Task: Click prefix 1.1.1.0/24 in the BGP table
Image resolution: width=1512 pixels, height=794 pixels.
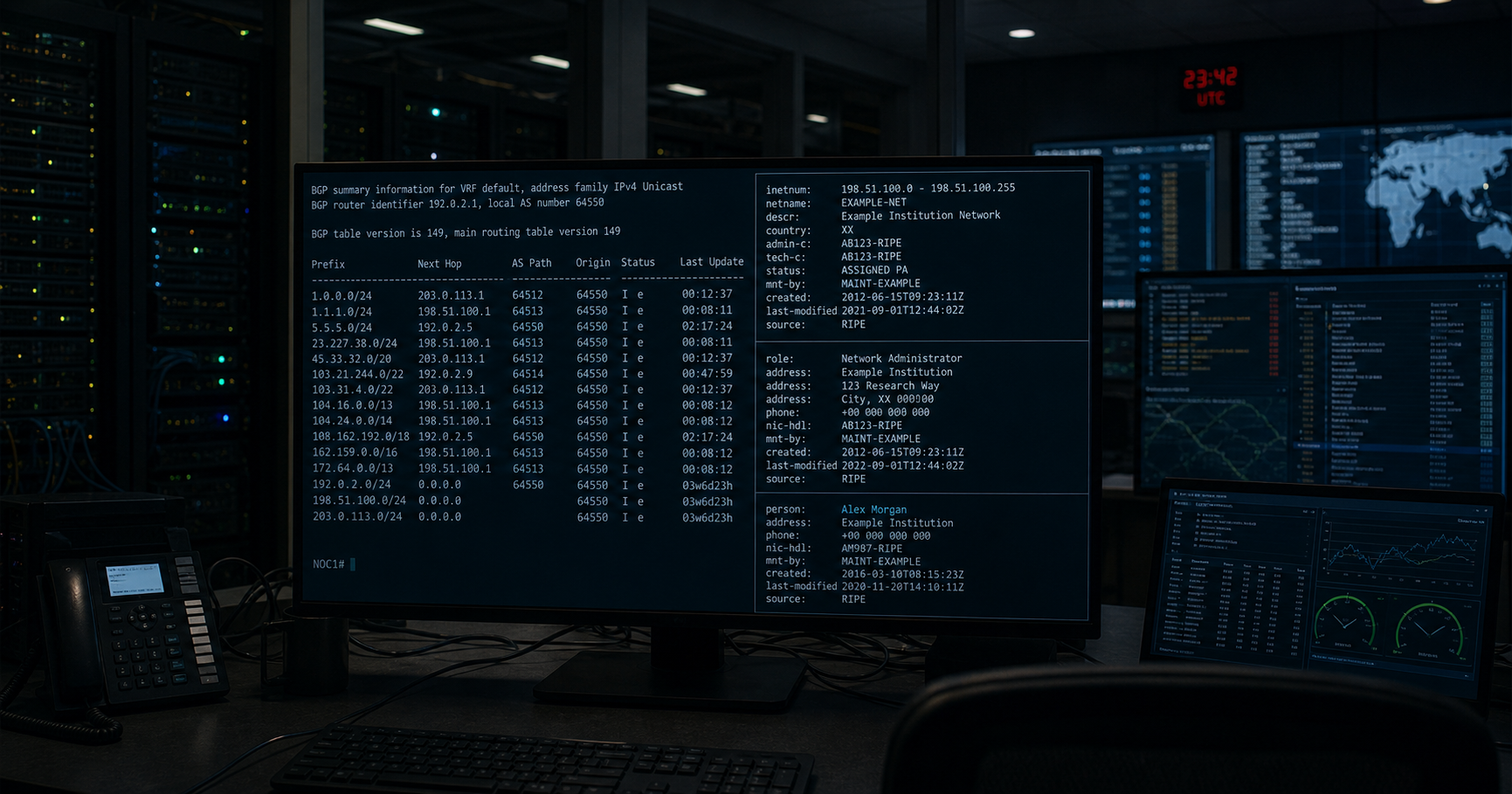Action: [342, 312]
